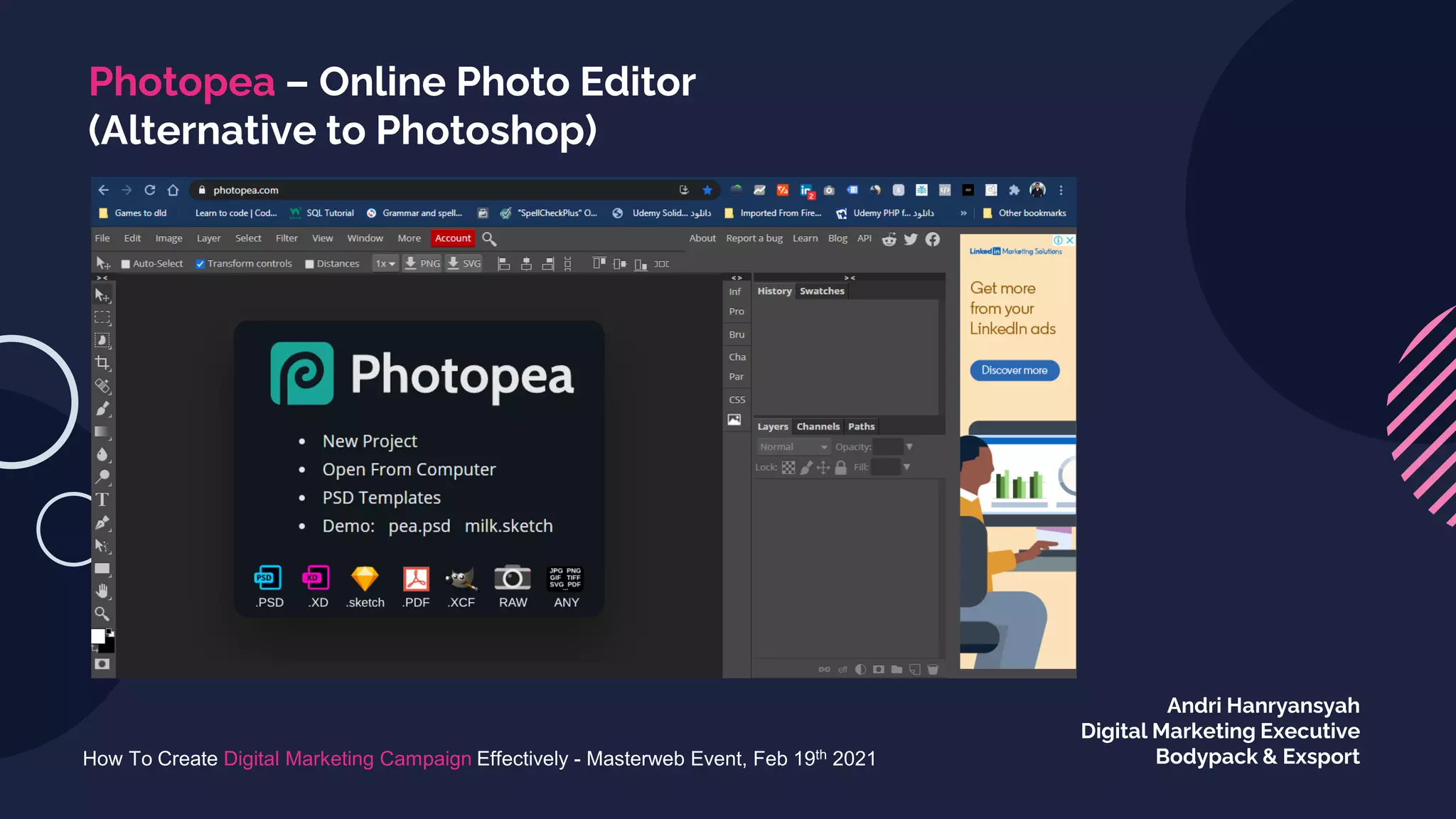Select the Rectangle shape tool
The width and height of the screenshot is (1456, 819).
(x=102, y=569)
